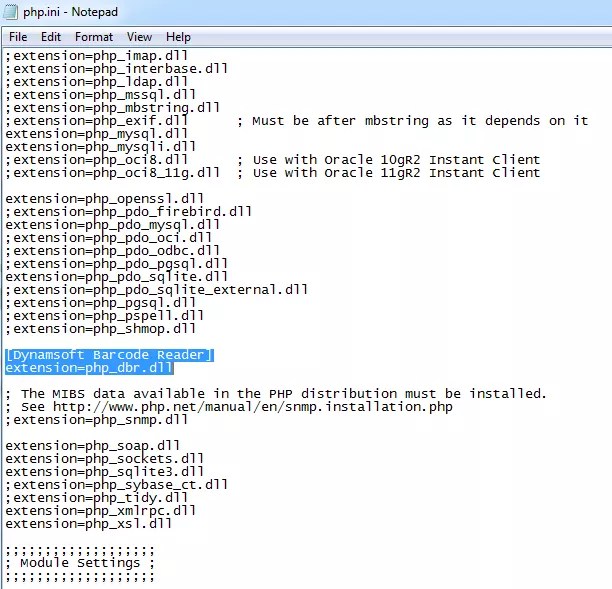Click the line ';extension=php_pdo_pgsql.dll'
Image resolution: width=612 pixels, height=589 pixels.
point(116,264)
